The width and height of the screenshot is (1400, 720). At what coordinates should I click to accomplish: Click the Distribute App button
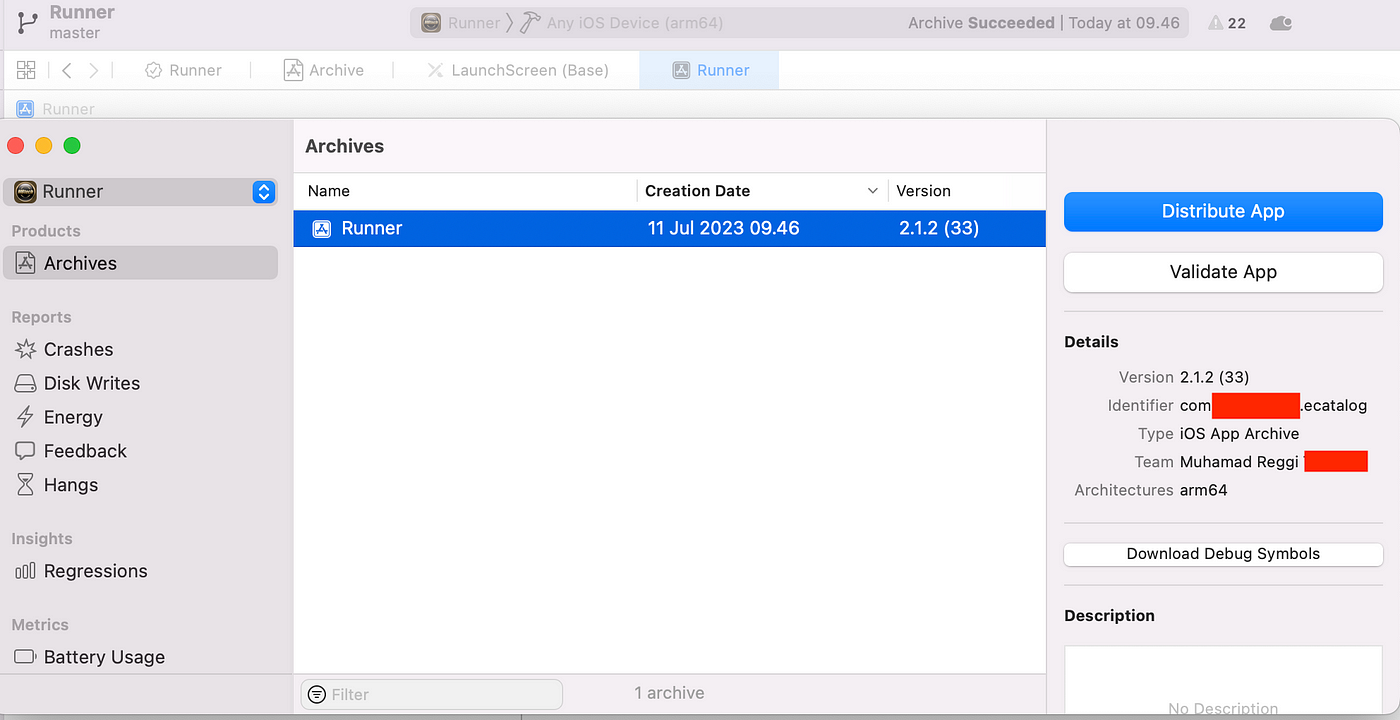1223,212
